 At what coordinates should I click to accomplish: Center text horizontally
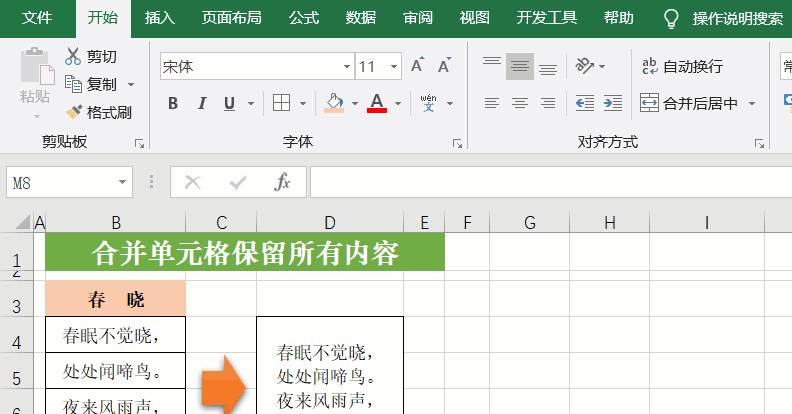(520, 104)
